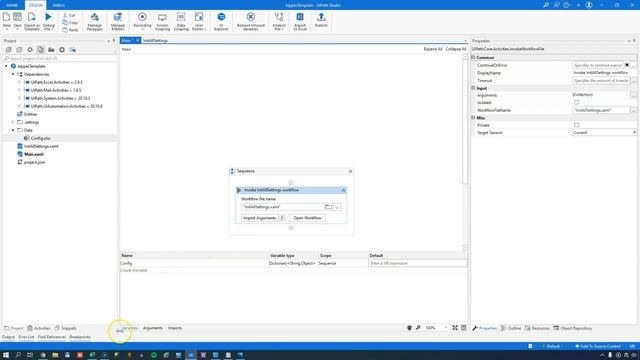Paste from clipboard in ribbon
This screenshot has height=360, width=640.
tap(70, 30)
